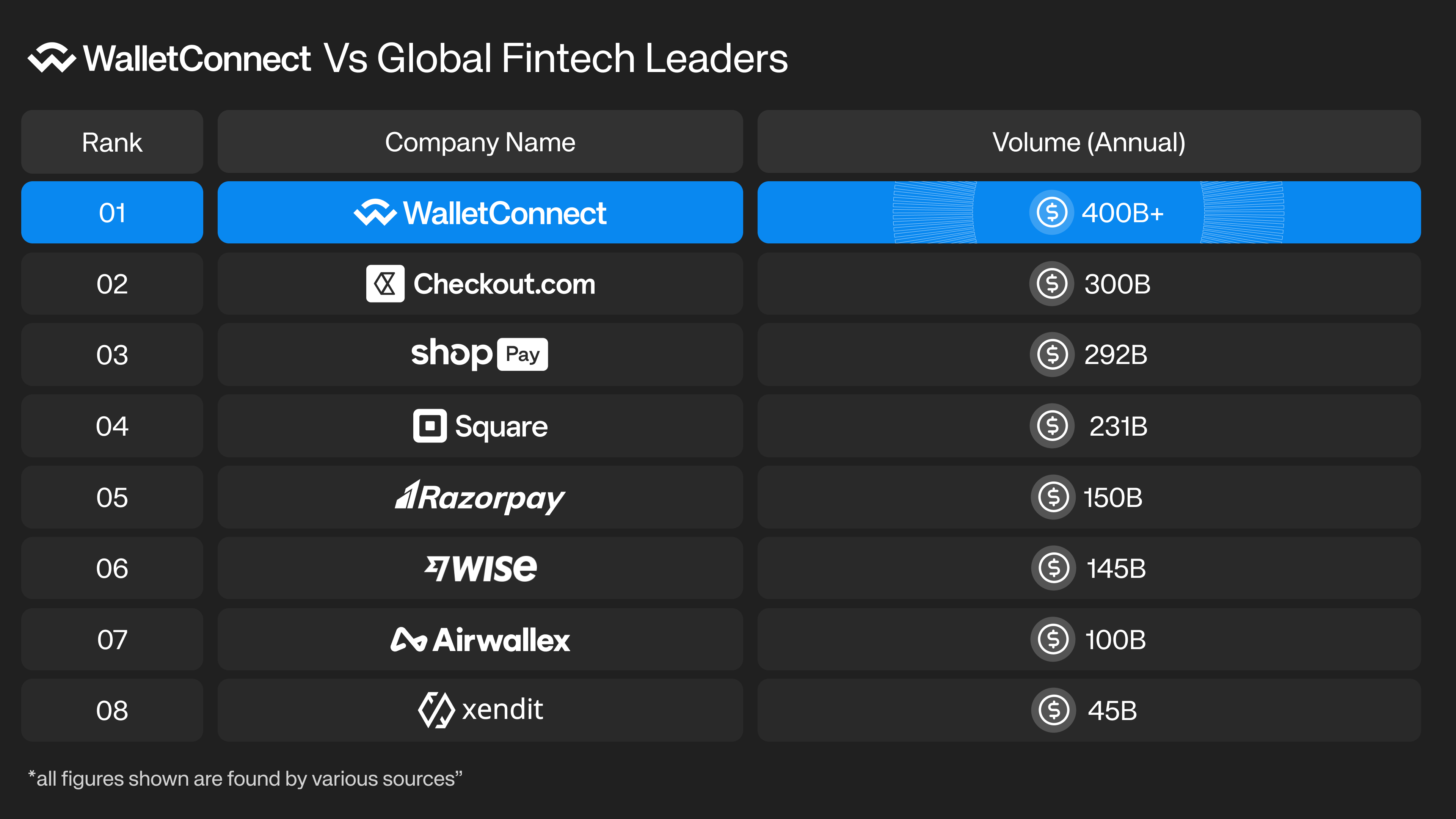
Task: Click the WalletConnect logo in the title
Action: [52, 58]
